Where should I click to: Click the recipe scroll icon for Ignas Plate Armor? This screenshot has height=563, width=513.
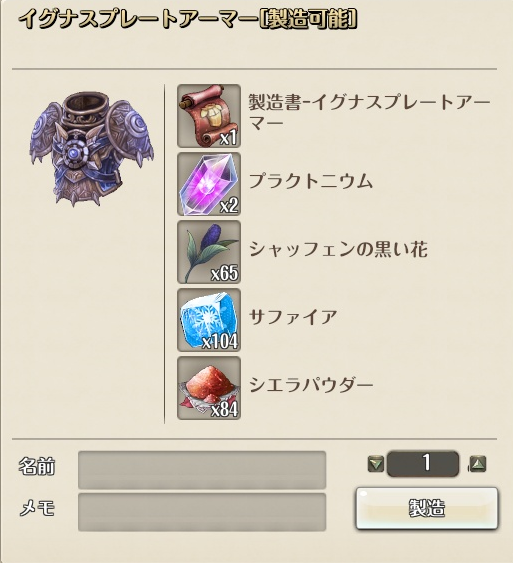click(x=209, y=116)
